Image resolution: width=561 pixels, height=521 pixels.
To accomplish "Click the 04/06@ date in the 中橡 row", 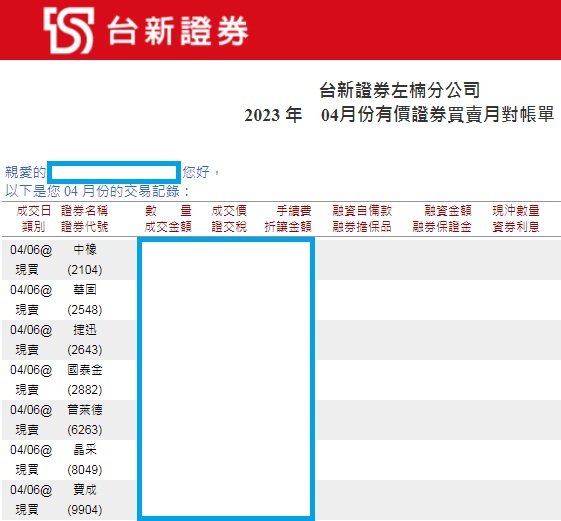I will point(31,250).
